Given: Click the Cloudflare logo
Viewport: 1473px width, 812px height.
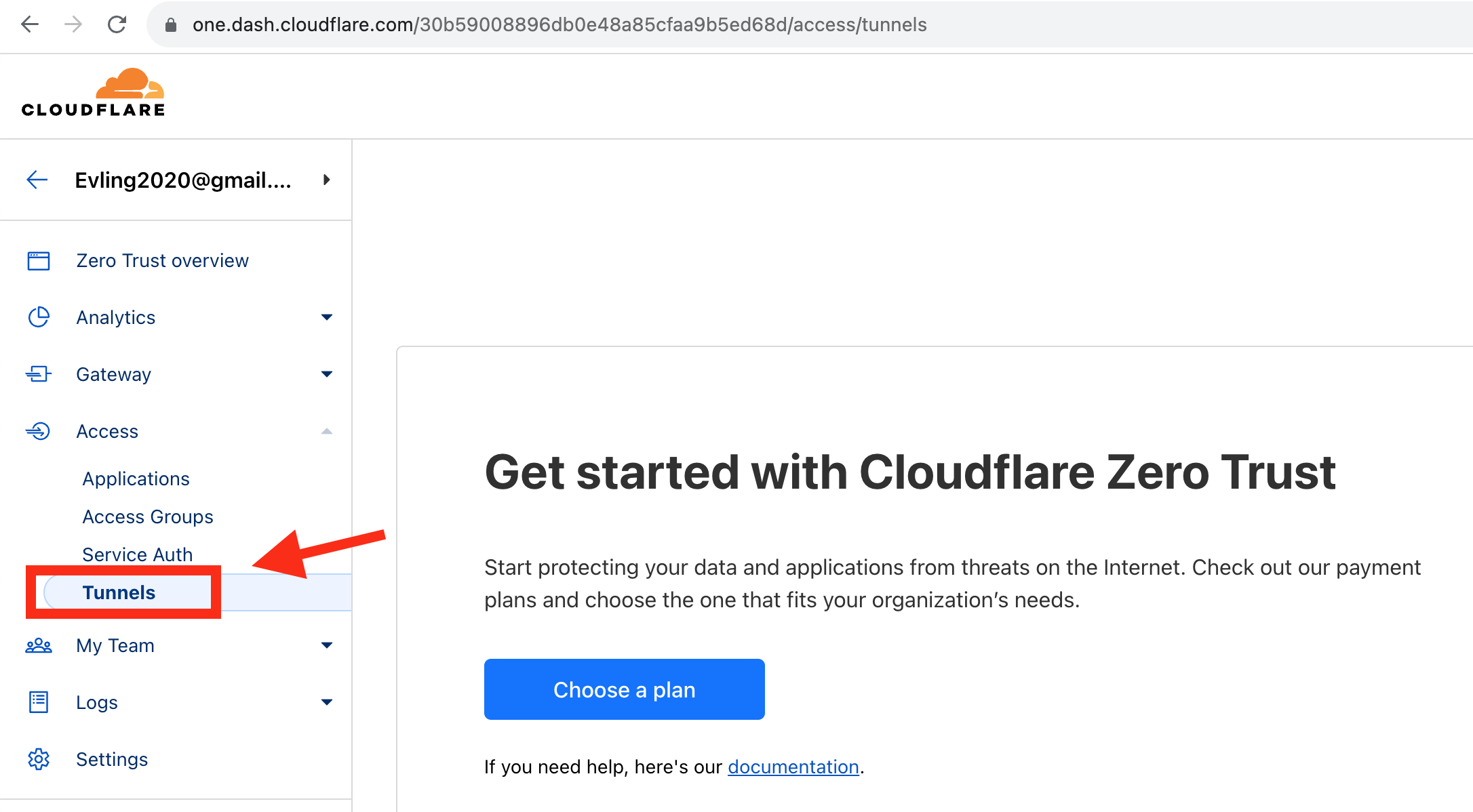Looking at the screenshot, I should tap(93, 93).
